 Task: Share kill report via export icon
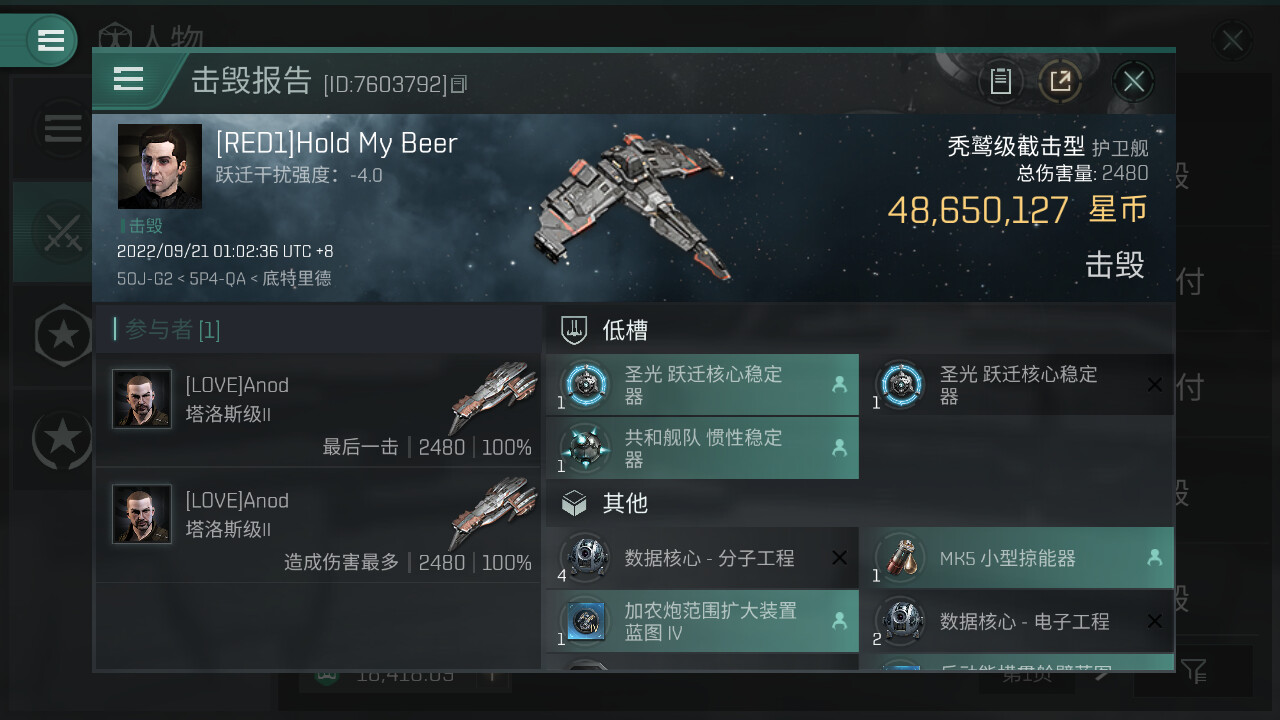coord(1060,81)
